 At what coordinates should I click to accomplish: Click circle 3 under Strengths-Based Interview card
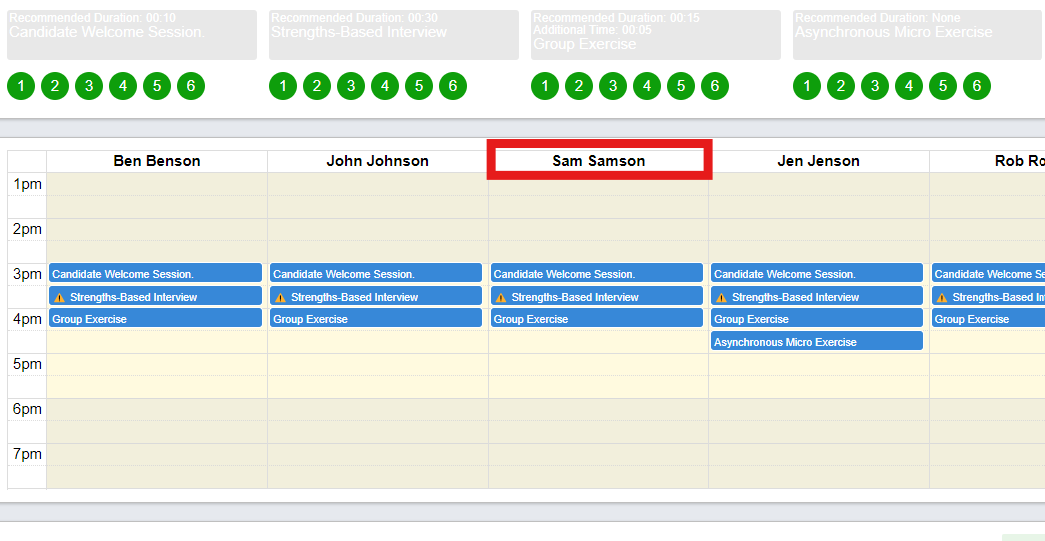(x=351, y=86)
